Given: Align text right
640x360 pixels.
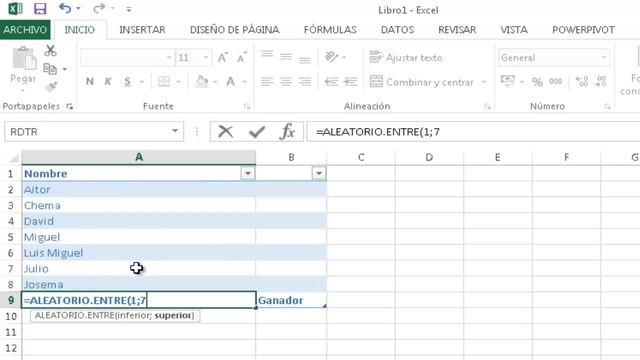Looking at the screenshot, I should point(304,82).
